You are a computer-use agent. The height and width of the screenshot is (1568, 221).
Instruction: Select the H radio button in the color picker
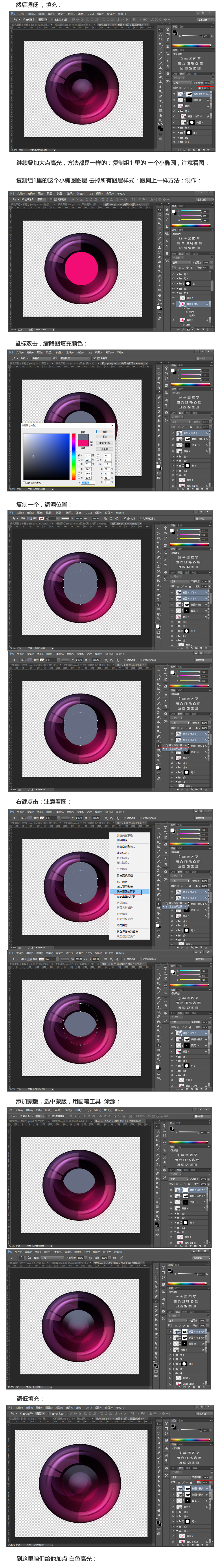click(79, 455)
